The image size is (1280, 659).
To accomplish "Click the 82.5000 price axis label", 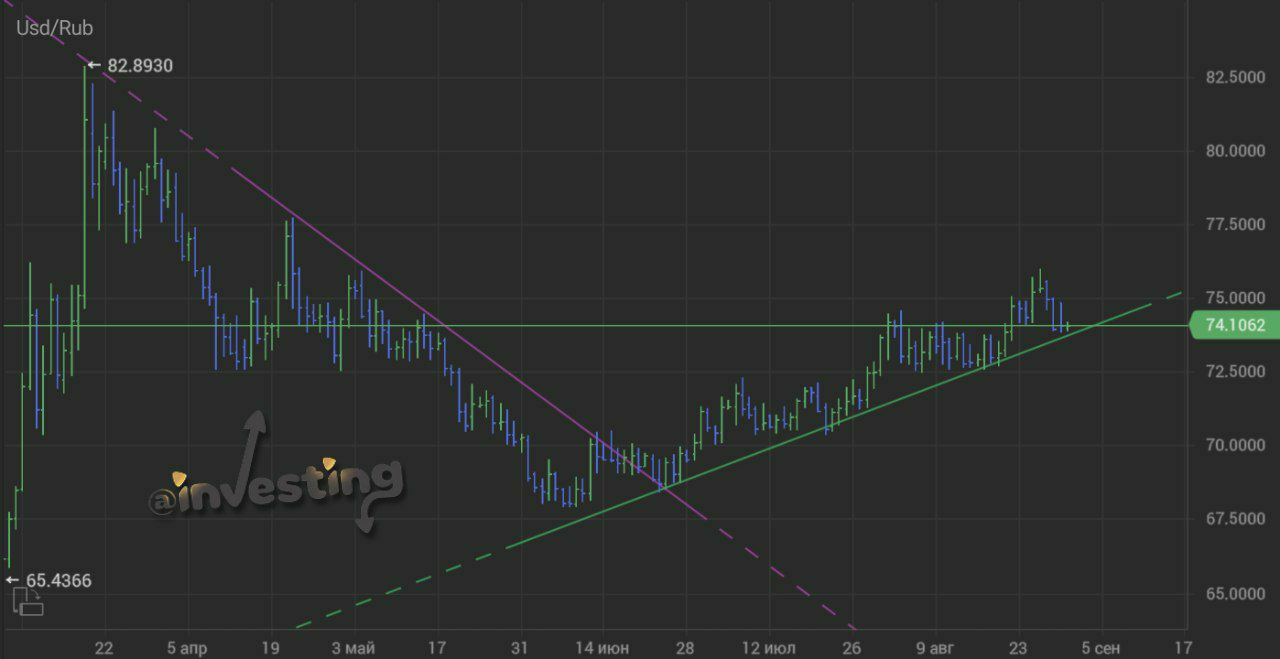I will (x=1236, y=77).
